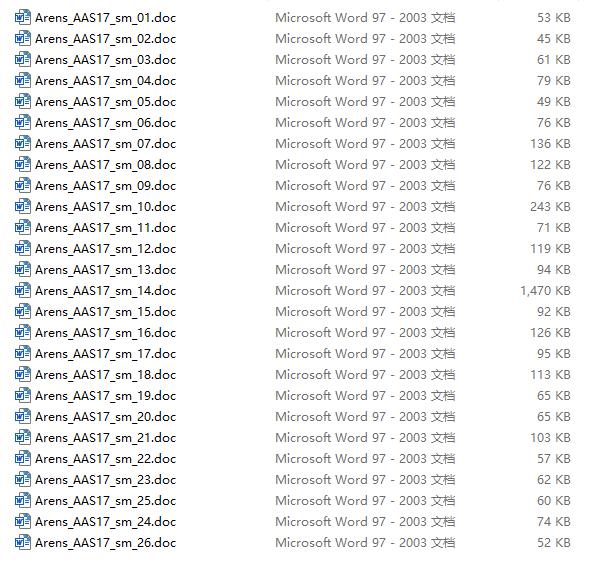
Task: Select file name Arens_AAS17_sm_09.doc
Action: (x=105, y=186)
